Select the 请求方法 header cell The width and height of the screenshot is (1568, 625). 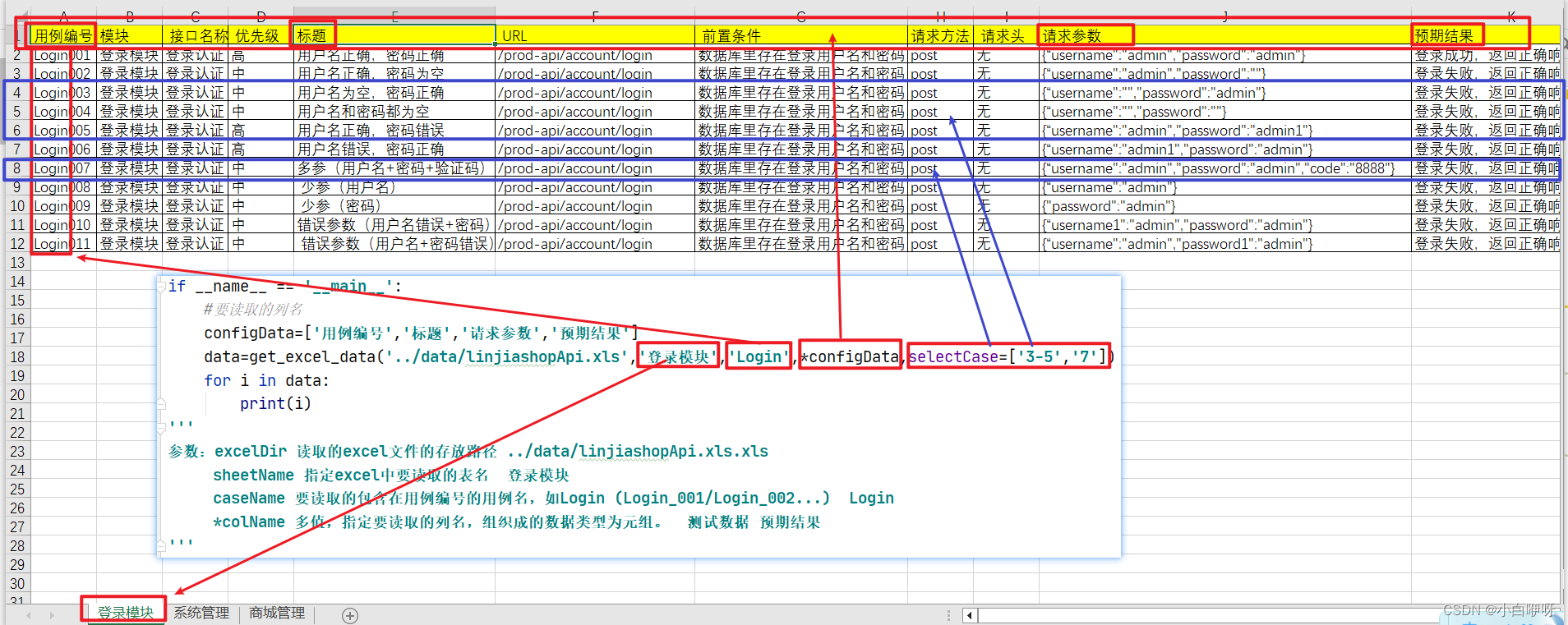click(940, 35)
